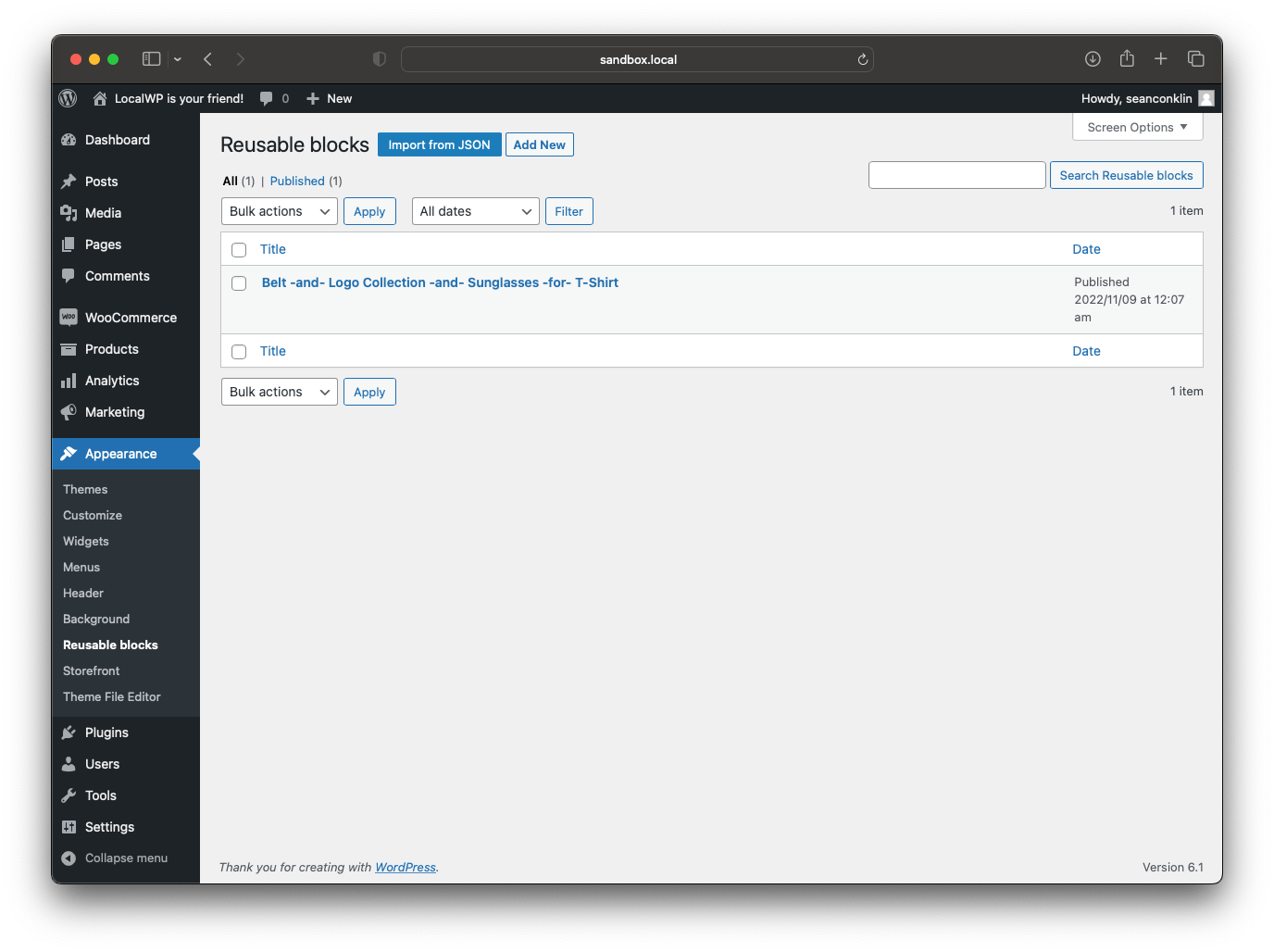This screenshot has width=1274, height=952.
Task: Click the reusable blocks search field
Action: 957,175
